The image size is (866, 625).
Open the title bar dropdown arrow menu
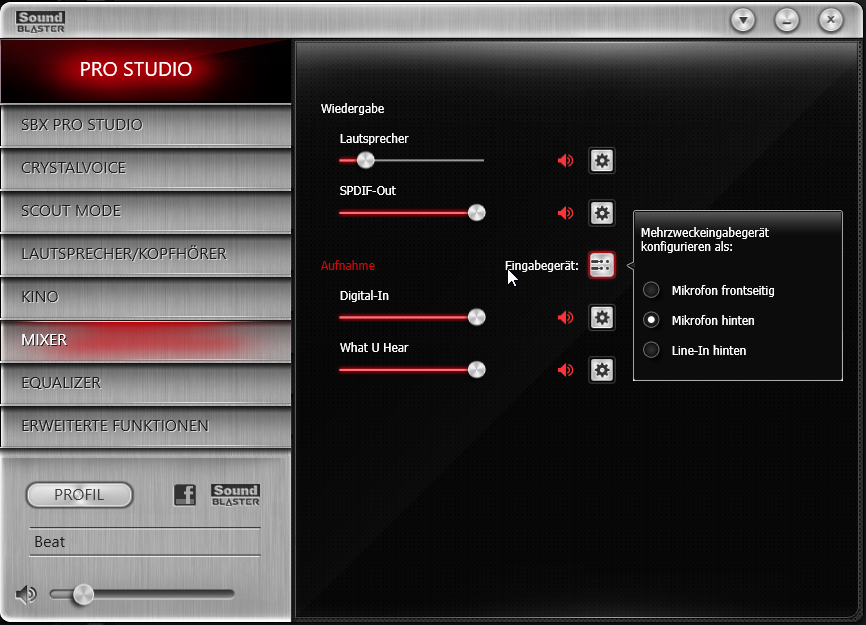[743, 20]
